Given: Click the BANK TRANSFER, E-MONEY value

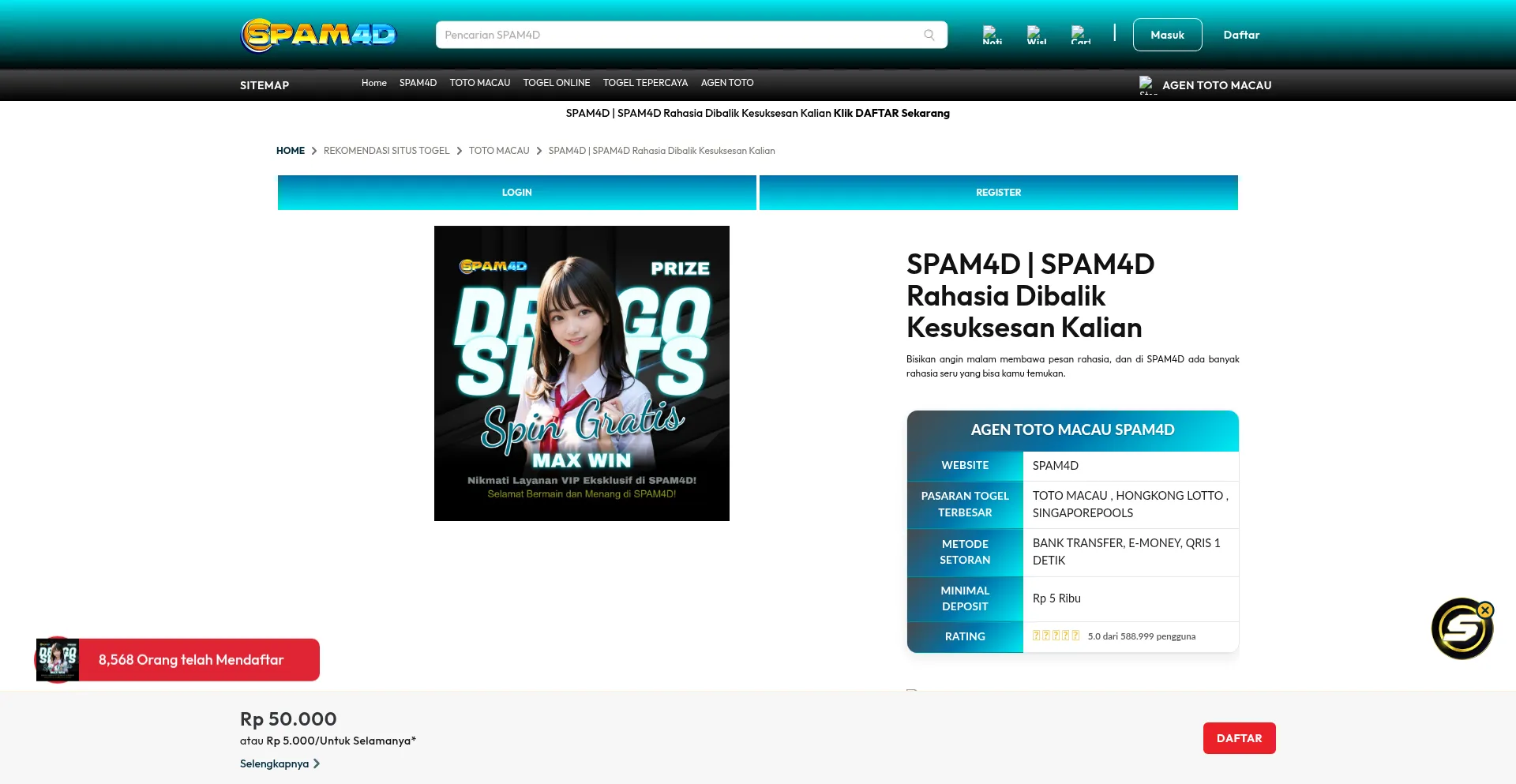Looking at the screenshot, I should (1127, 552).
